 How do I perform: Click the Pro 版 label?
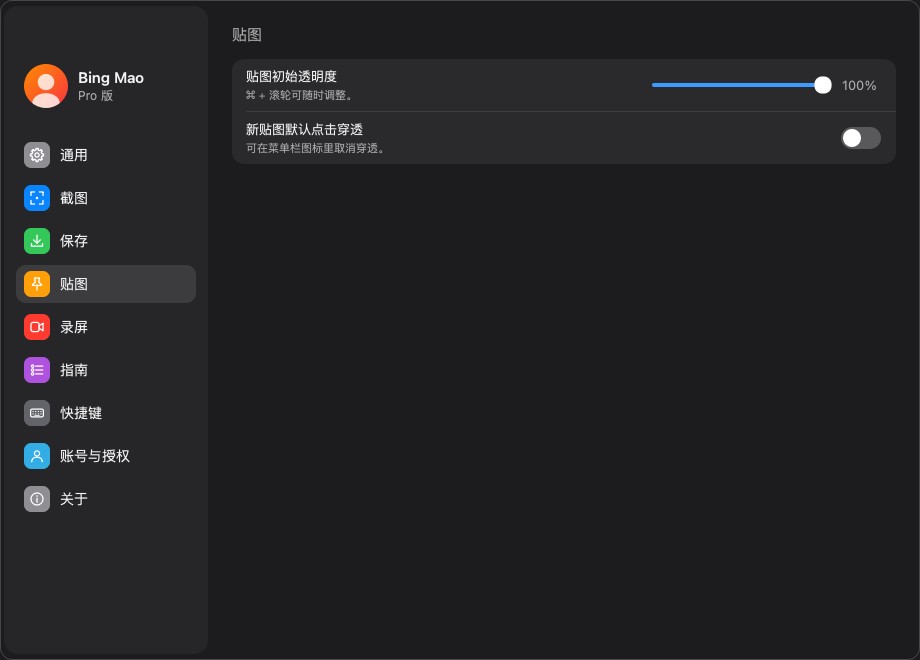pyautogui.click(x=96, y=96)
